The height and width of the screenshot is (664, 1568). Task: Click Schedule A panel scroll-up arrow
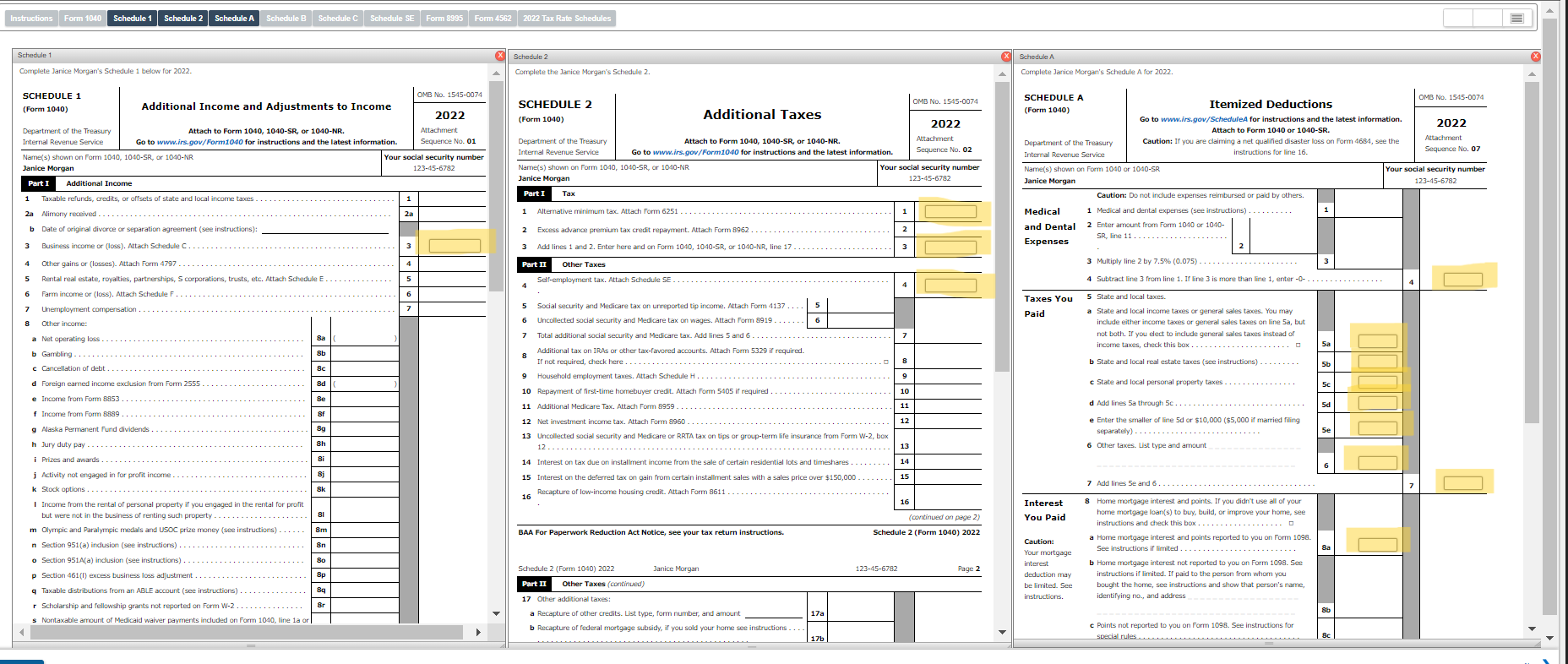(x=1532, y=74)
